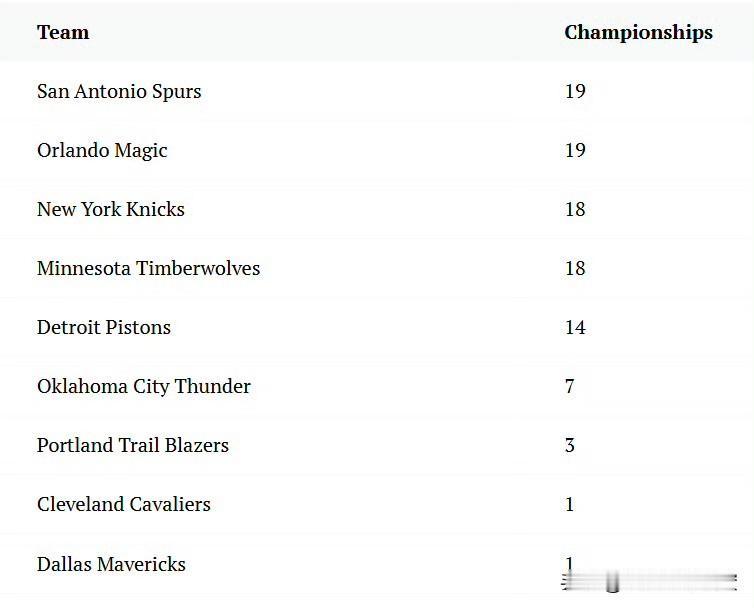Image resolution: width=754 pixels, height=608 pixels.
Task: Click the Detroit Pistons value 14
Action: 575,328
